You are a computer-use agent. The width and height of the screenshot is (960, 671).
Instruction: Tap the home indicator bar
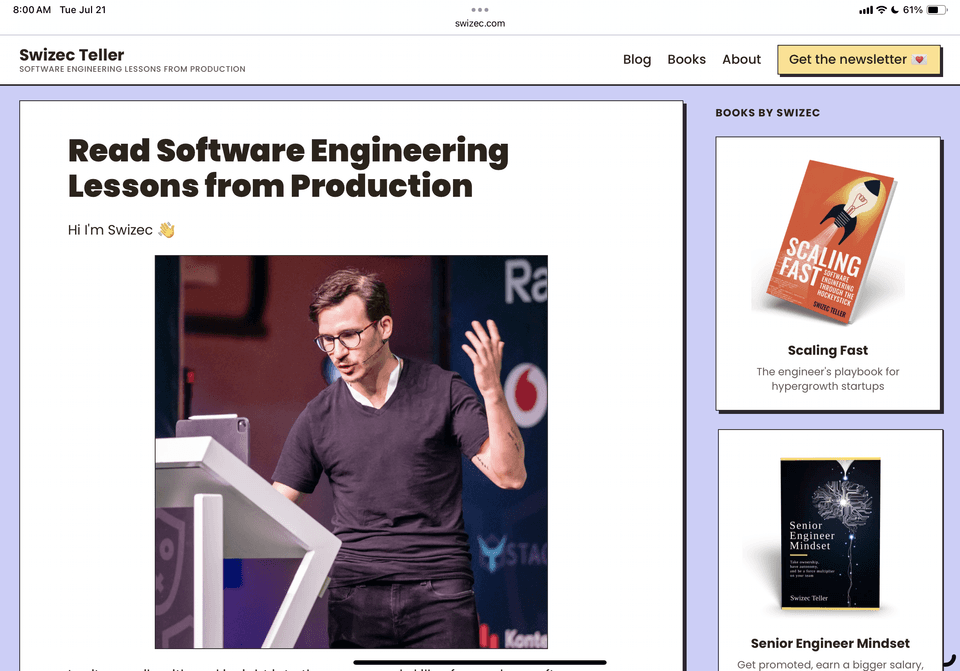(480, 662)
